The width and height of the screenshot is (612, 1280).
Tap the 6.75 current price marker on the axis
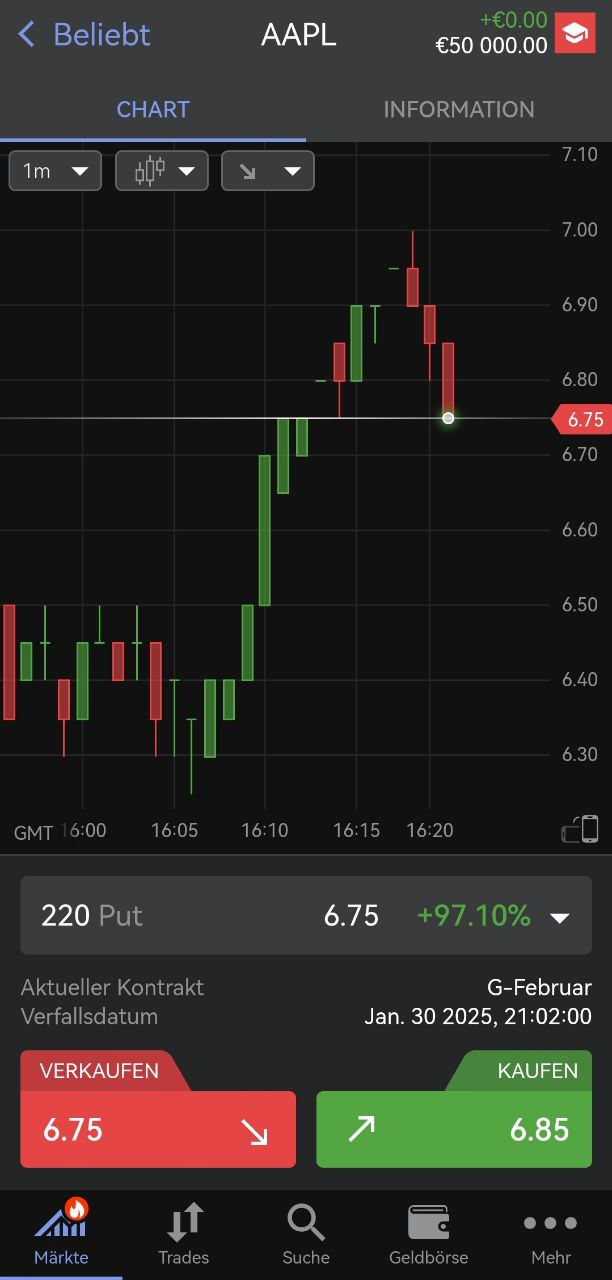pos(581,419)
